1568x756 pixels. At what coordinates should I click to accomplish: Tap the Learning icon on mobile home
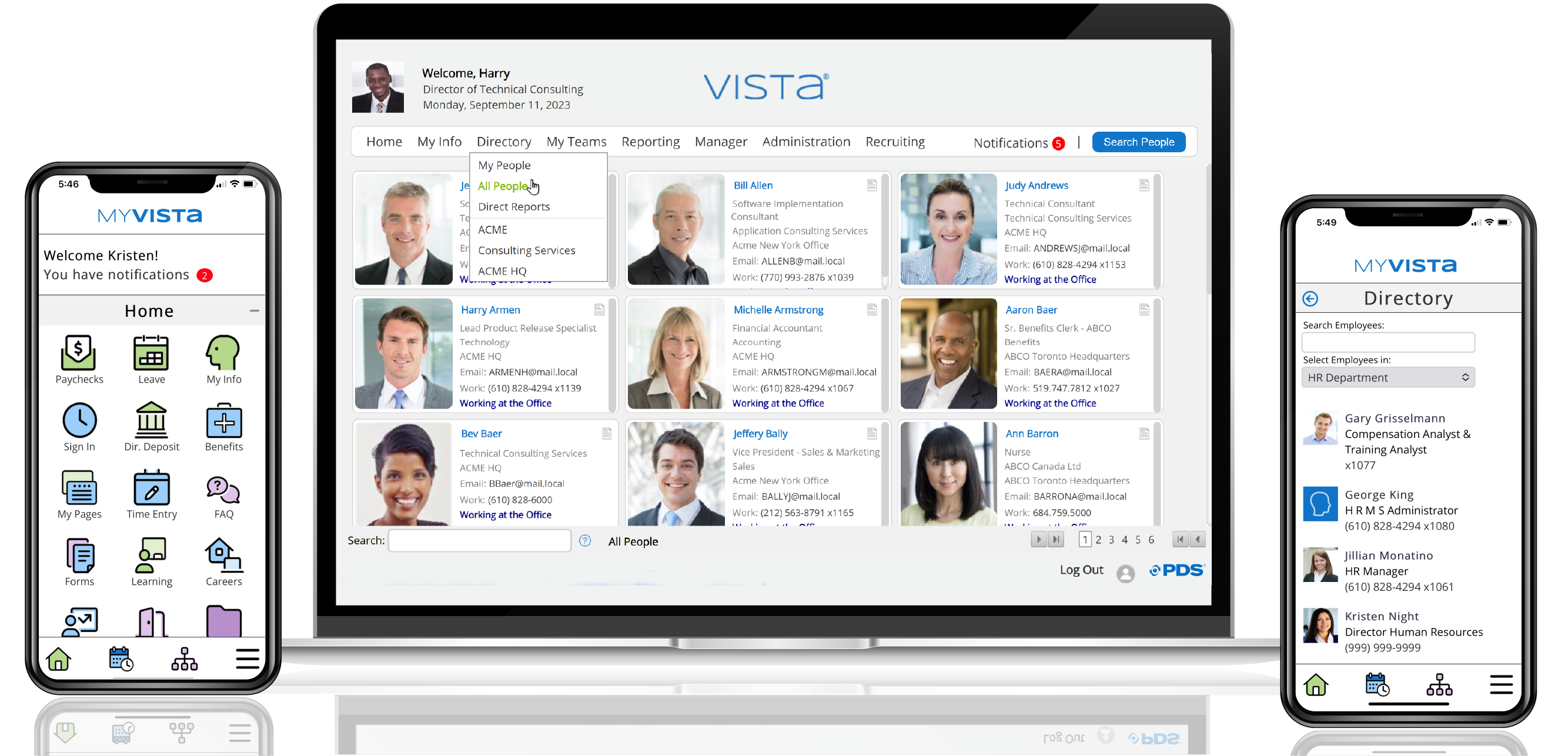pyautogui.click(x=150, y=556)
